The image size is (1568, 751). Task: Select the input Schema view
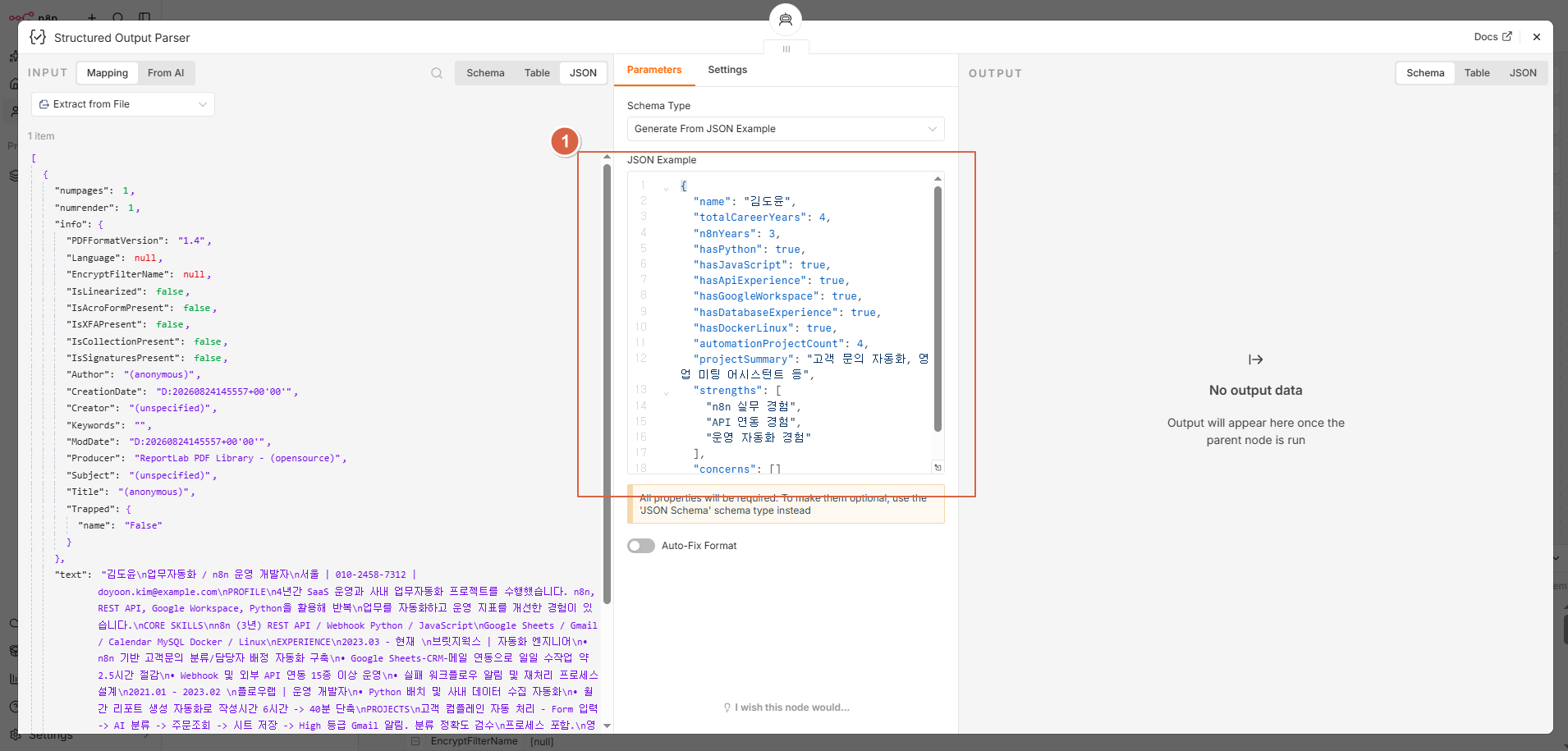[x=485, y=73]
